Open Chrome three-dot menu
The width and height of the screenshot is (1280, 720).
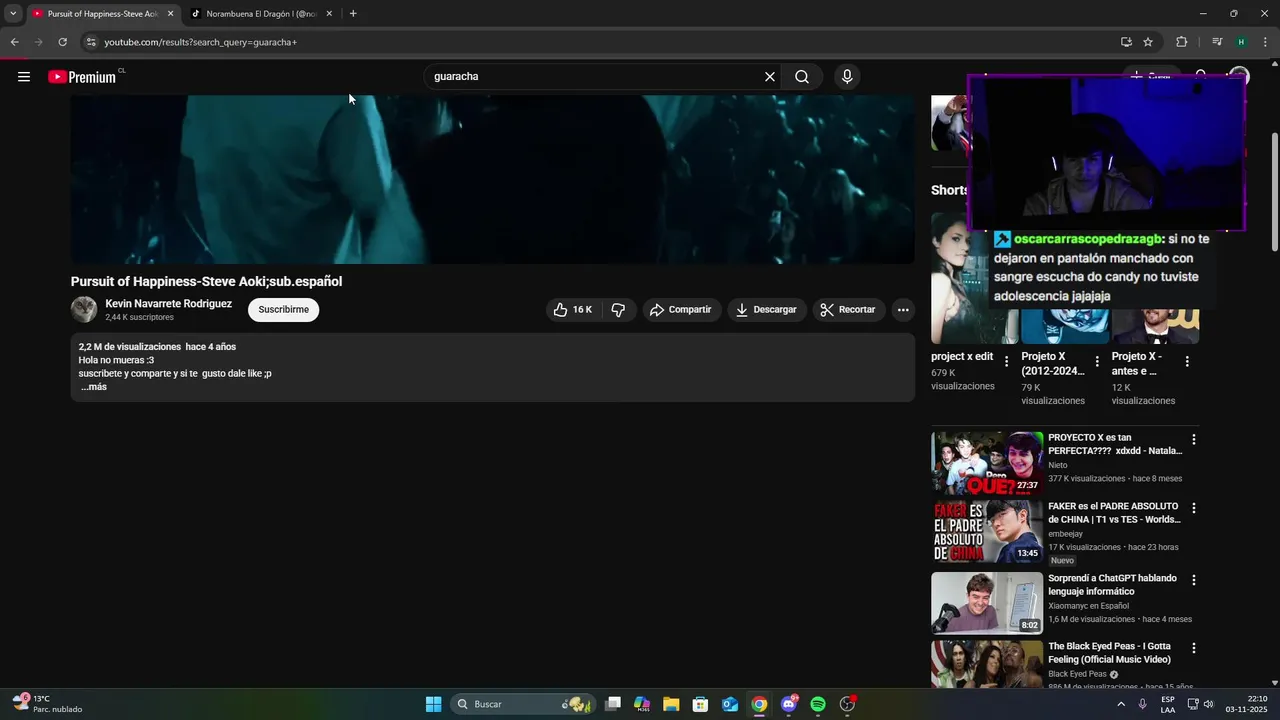click(1265, 42)
